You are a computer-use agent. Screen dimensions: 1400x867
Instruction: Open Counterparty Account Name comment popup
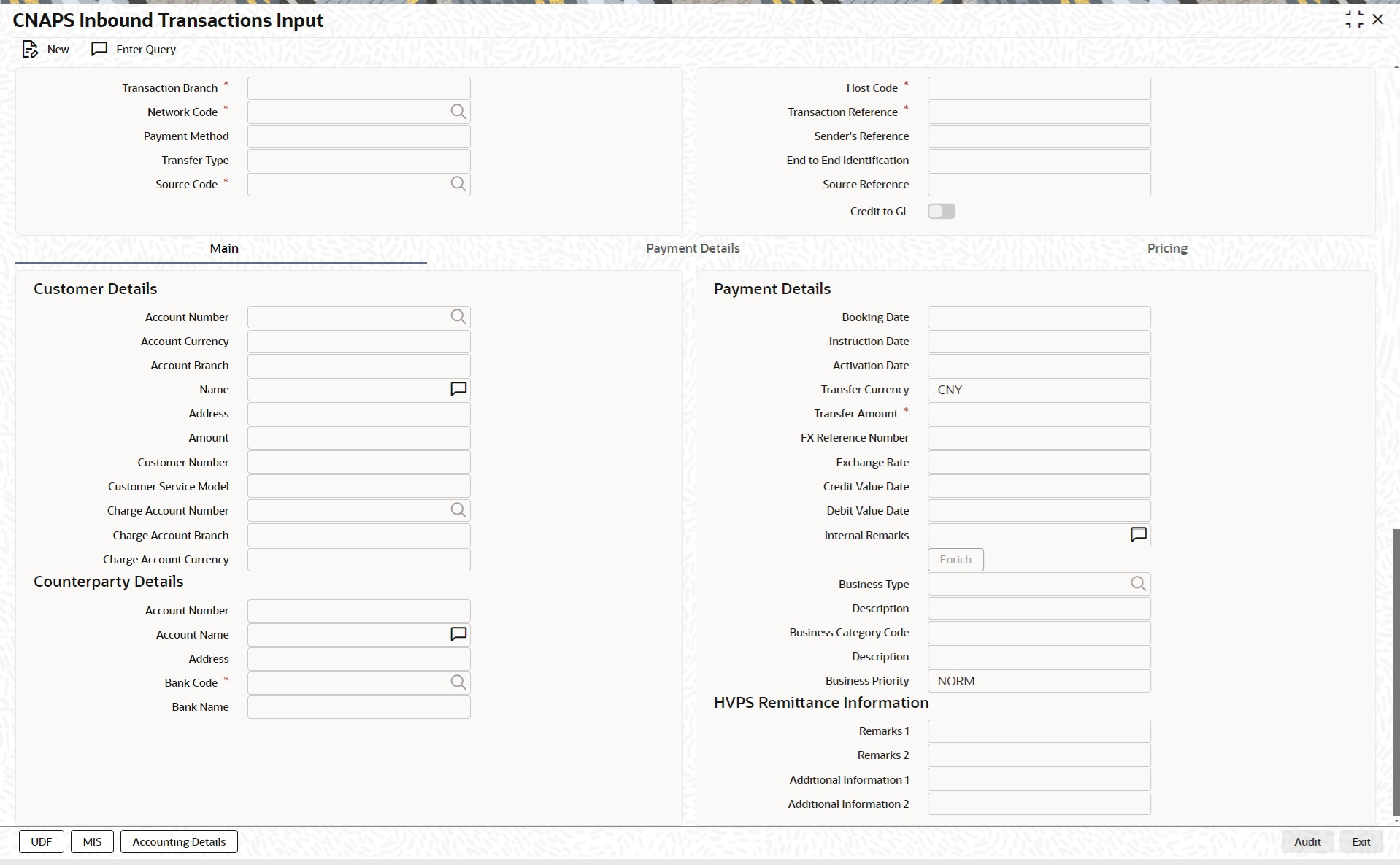458,634
